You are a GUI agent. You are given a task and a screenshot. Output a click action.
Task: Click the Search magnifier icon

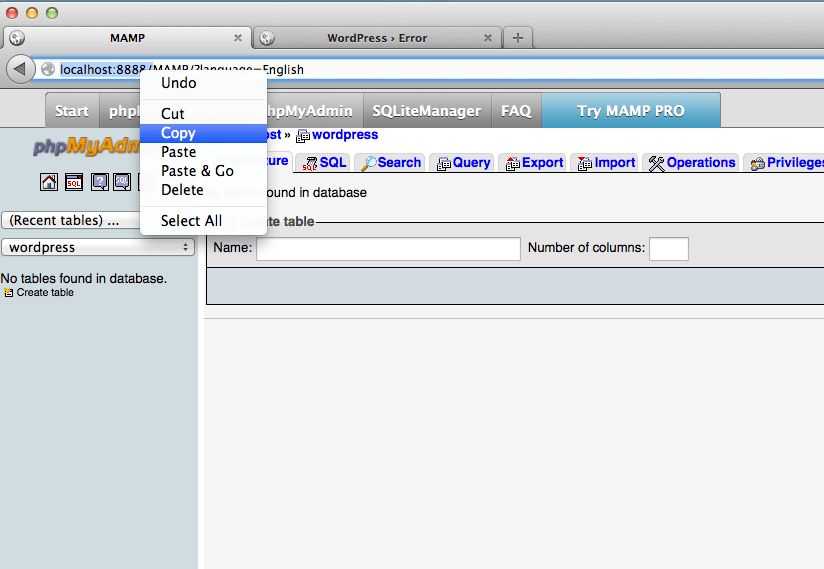click(369, 163)
